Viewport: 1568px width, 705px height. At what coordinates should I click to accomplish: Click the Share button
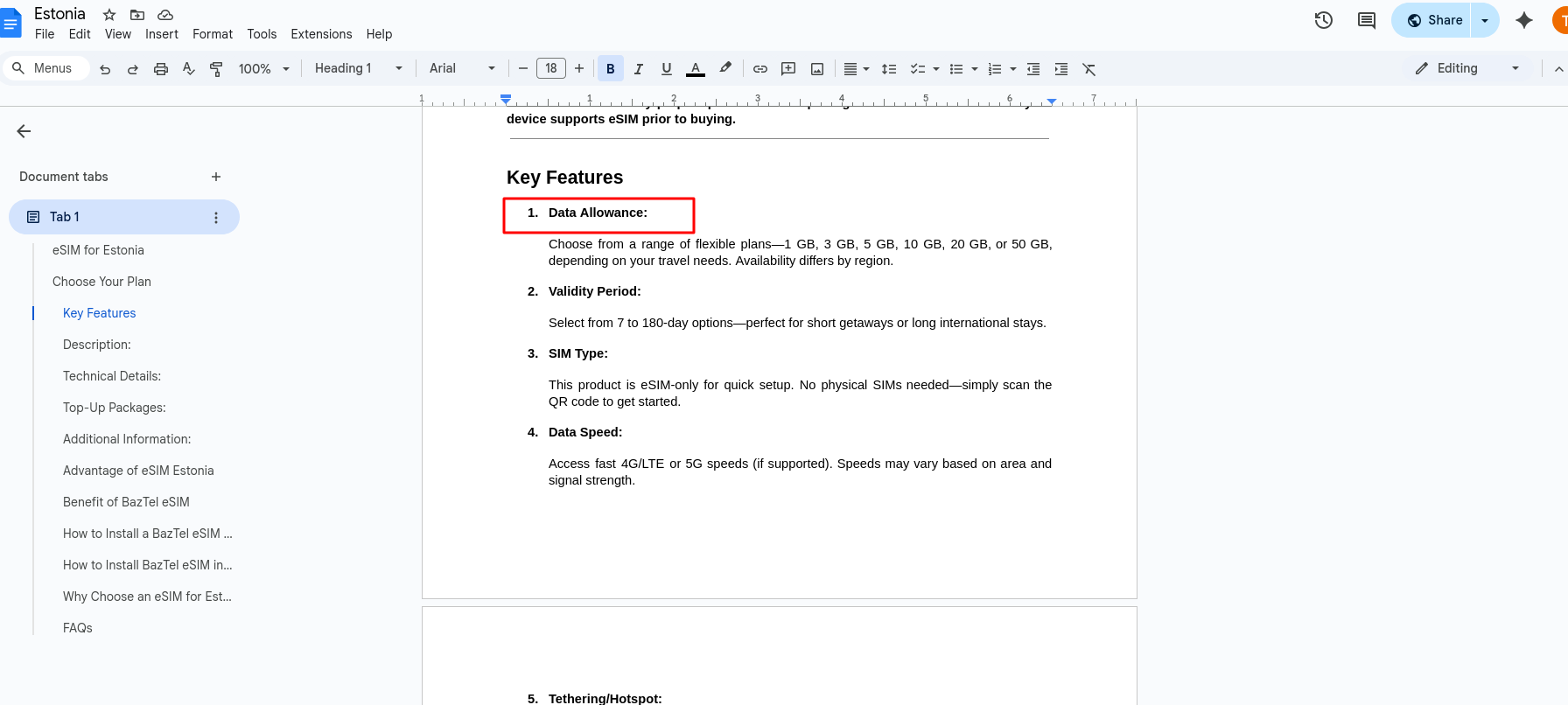pyautogui.click(x=1435, y=20)
